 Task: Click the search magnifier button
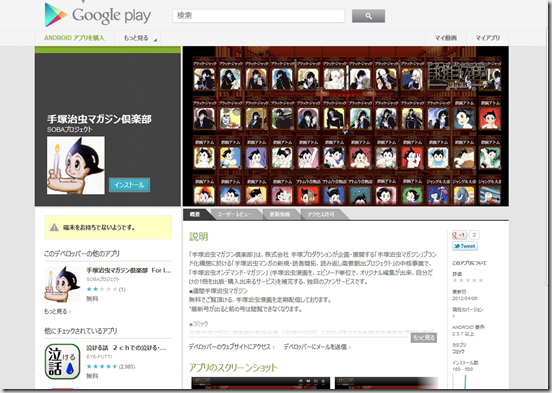click(x=368, y=16)
